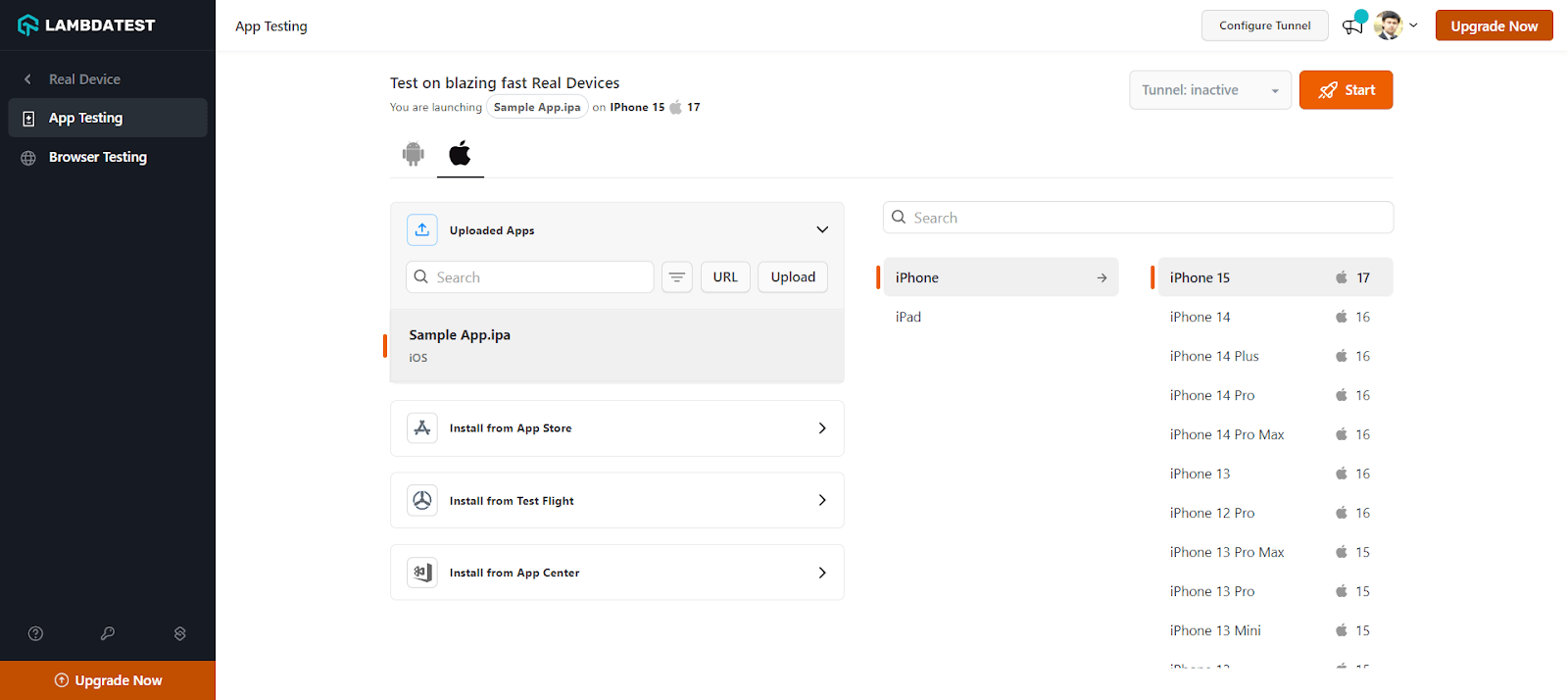The height and width of the screenshot is (700, 1568).
Task: Select iPhone 14 device
Action: pos(1275,317)
